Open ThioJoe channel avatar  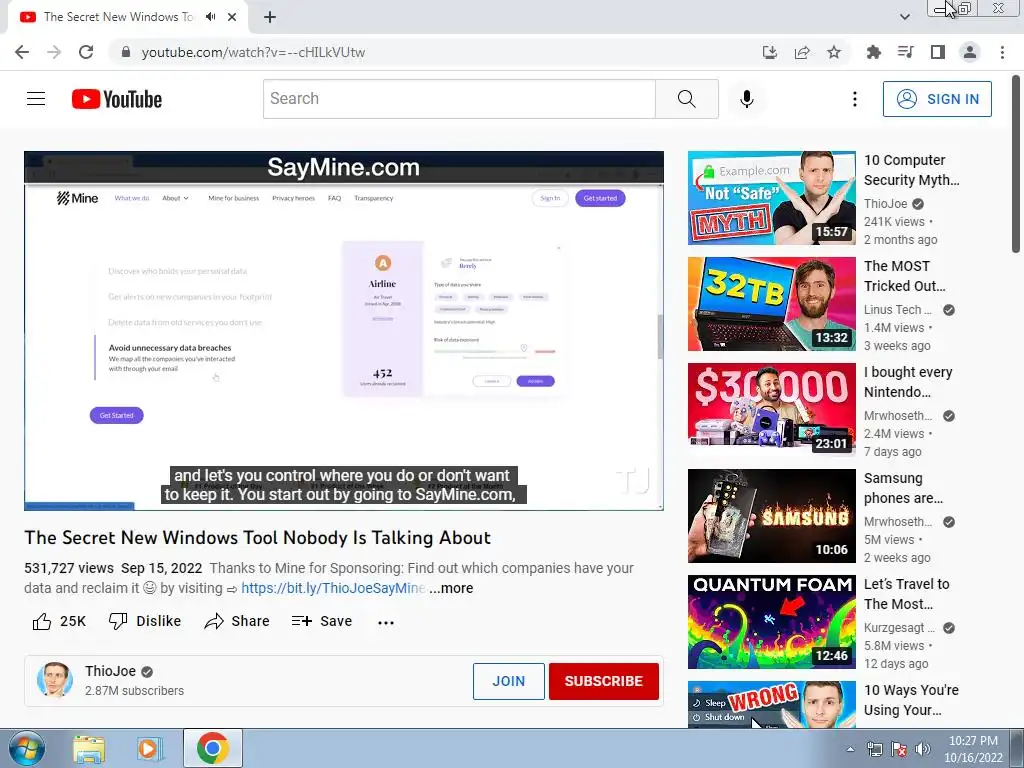55,680
